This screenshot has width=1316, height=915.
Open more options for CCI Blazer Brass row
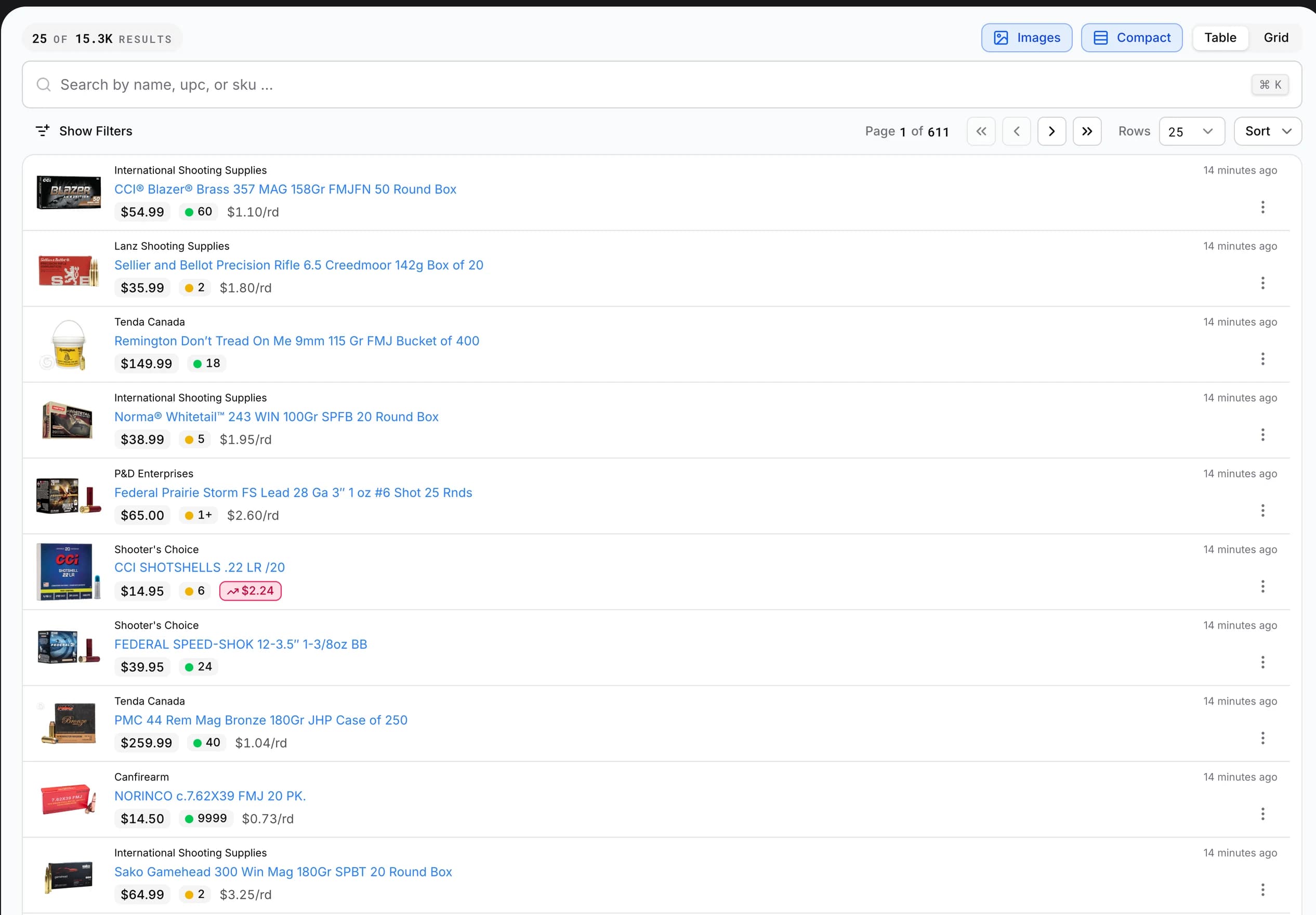click(x=1262, y=207)
